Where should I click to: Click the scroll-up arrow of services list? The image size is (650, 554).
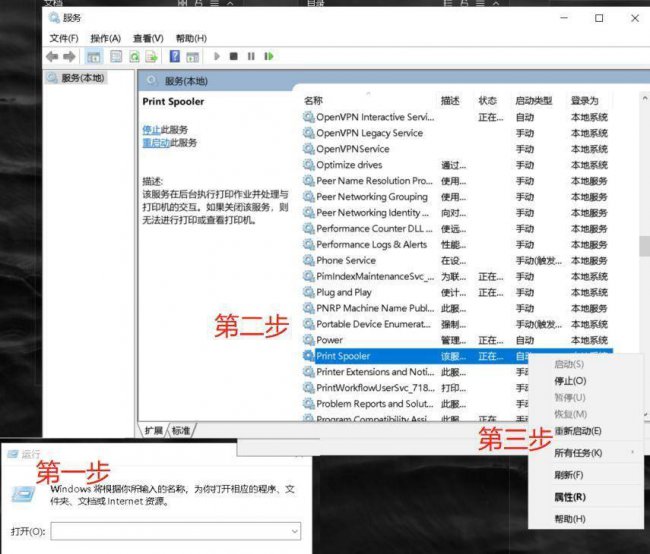pos(645,99)
